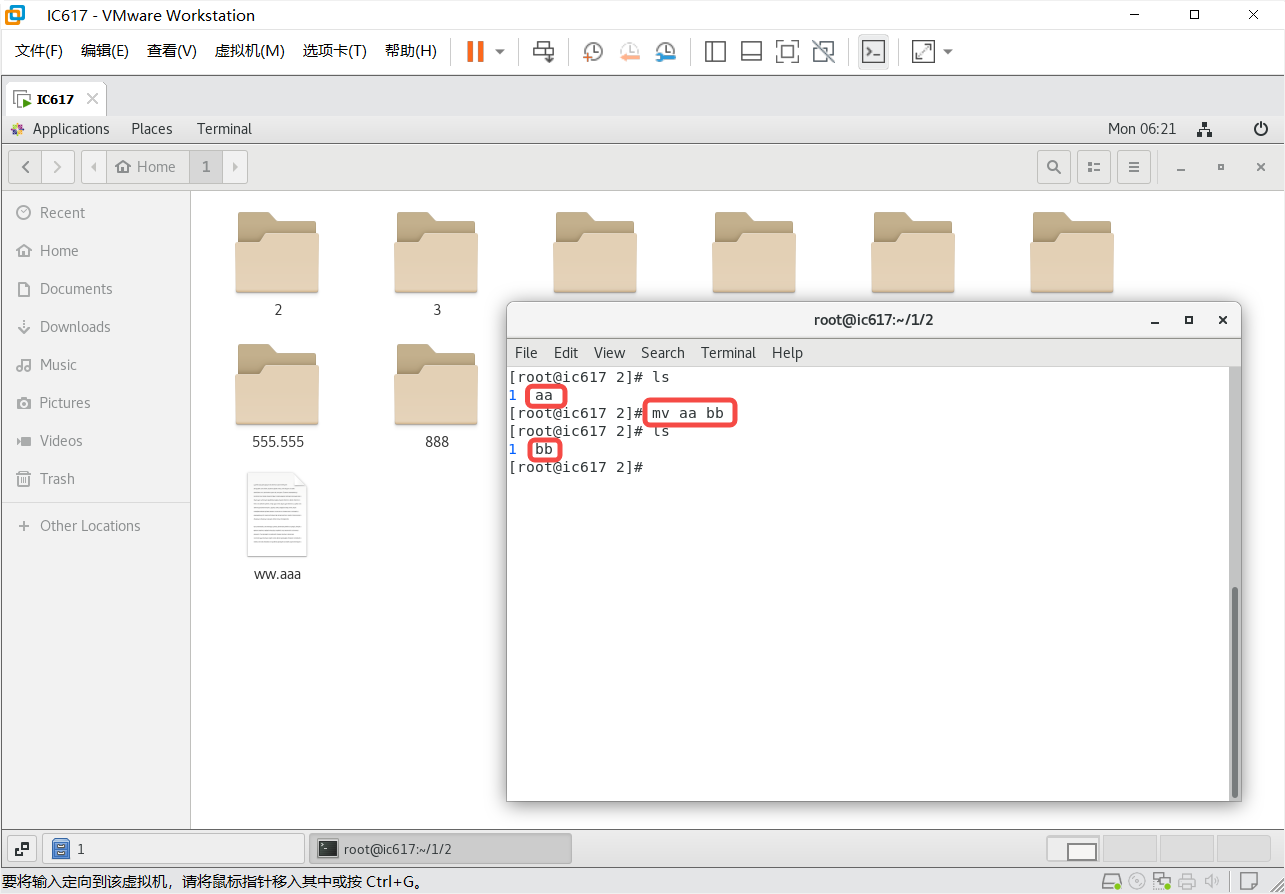Open the 查看(V) menu
1285x894 pixels.
[171, 51]
